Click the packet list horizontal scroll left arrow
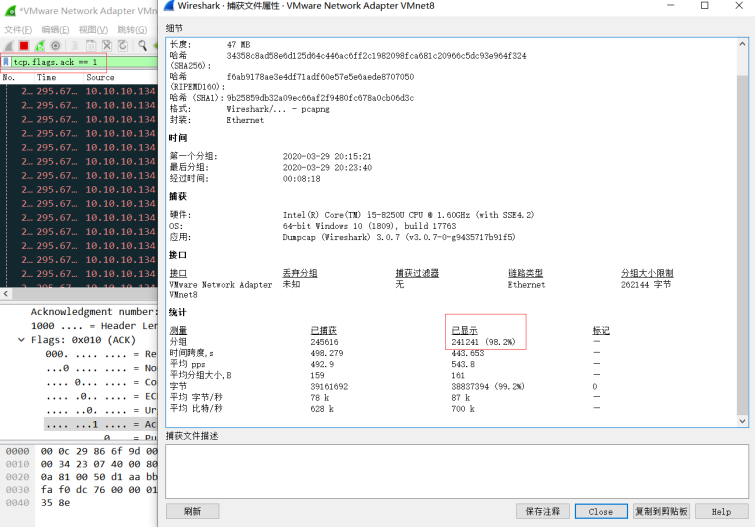The width and height of the screenshot is (756, 527). (x=5, y=294)
